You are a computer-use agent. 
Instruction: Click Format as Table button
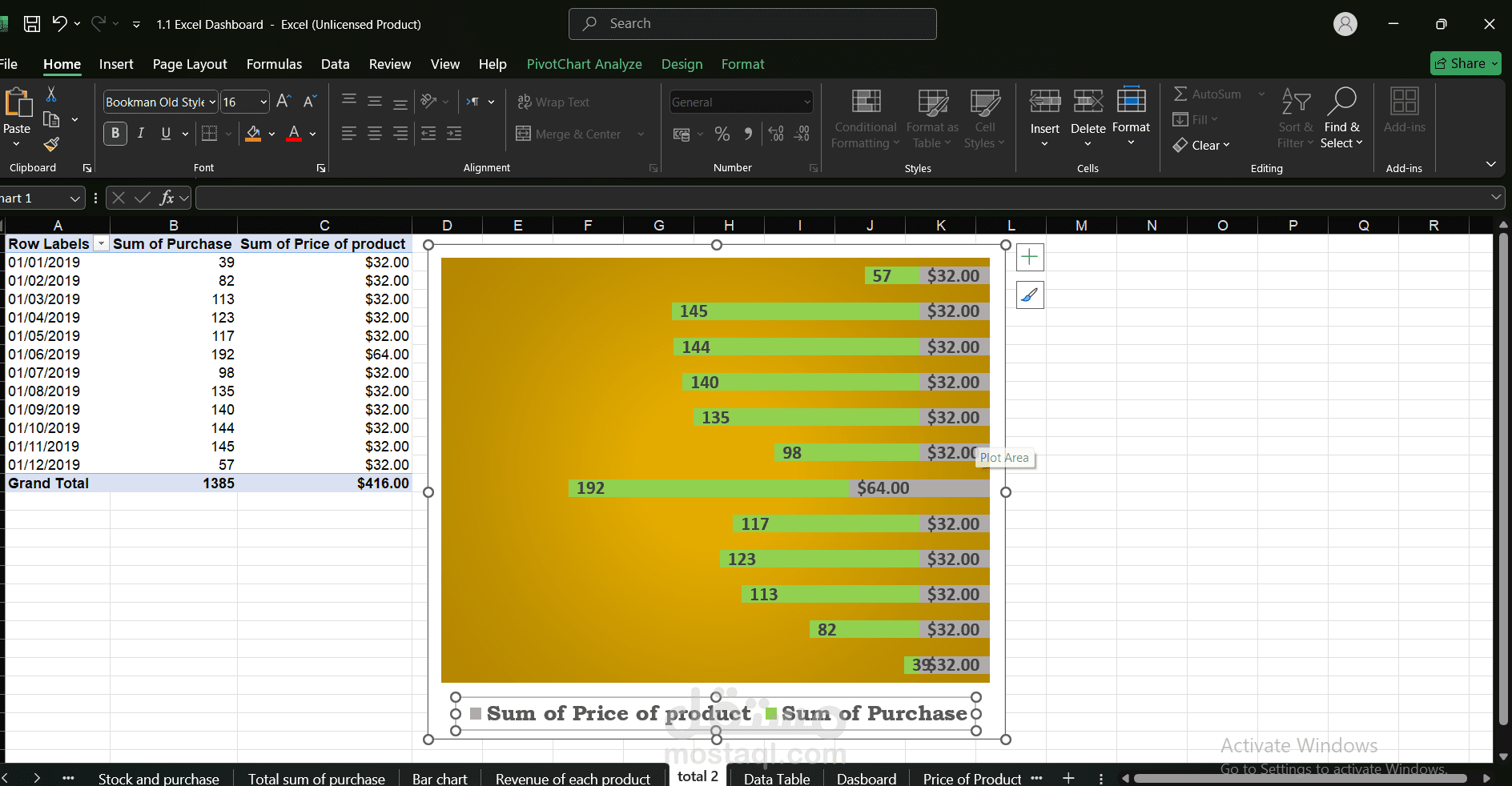[x=932, y=118]
